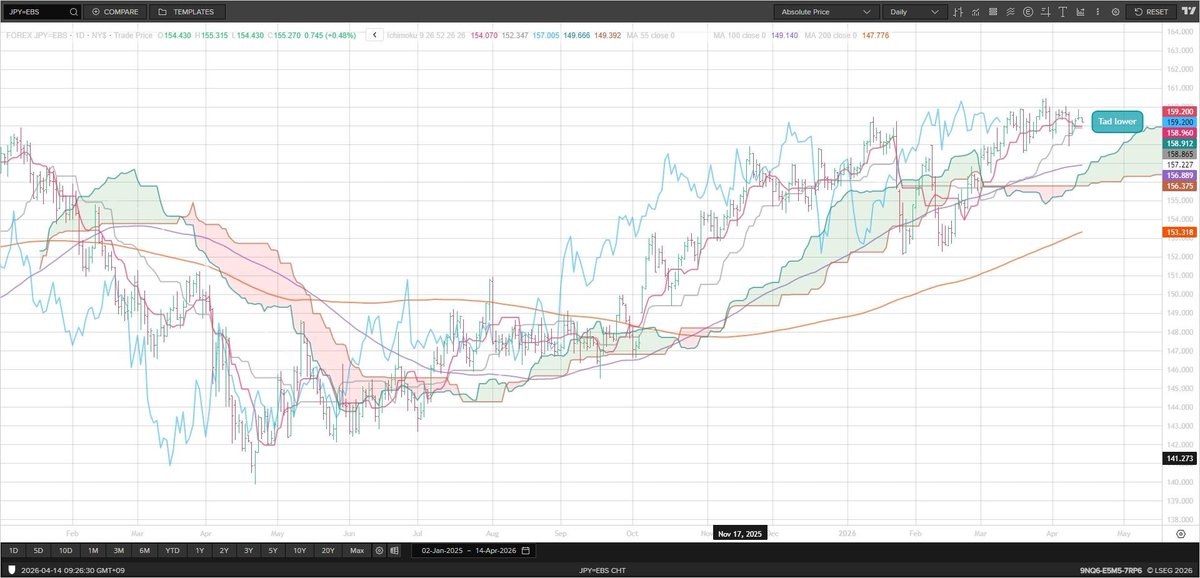Click the shield icon in status bar

[11, 570]
